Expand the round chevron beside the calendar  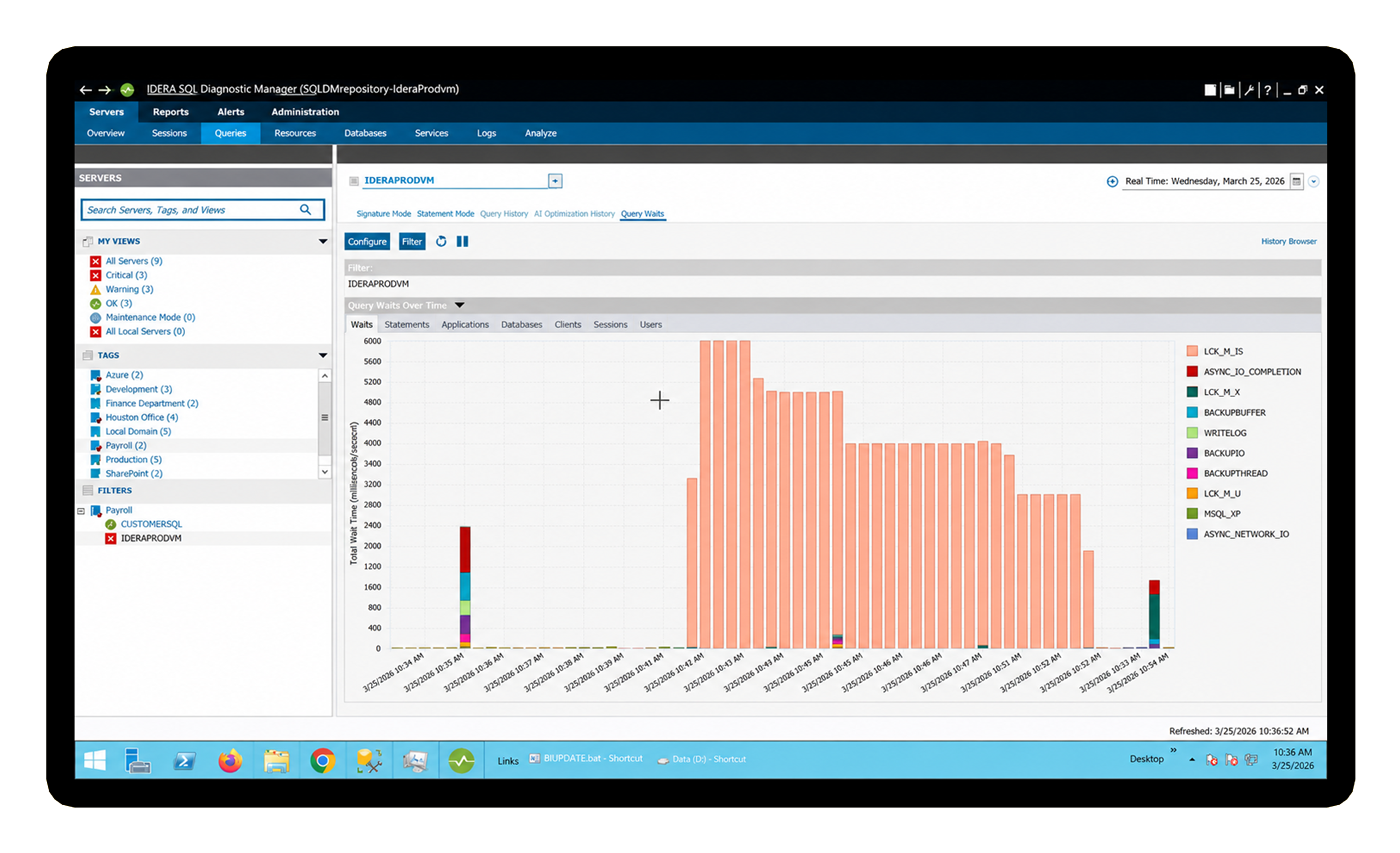[1314, 182]
